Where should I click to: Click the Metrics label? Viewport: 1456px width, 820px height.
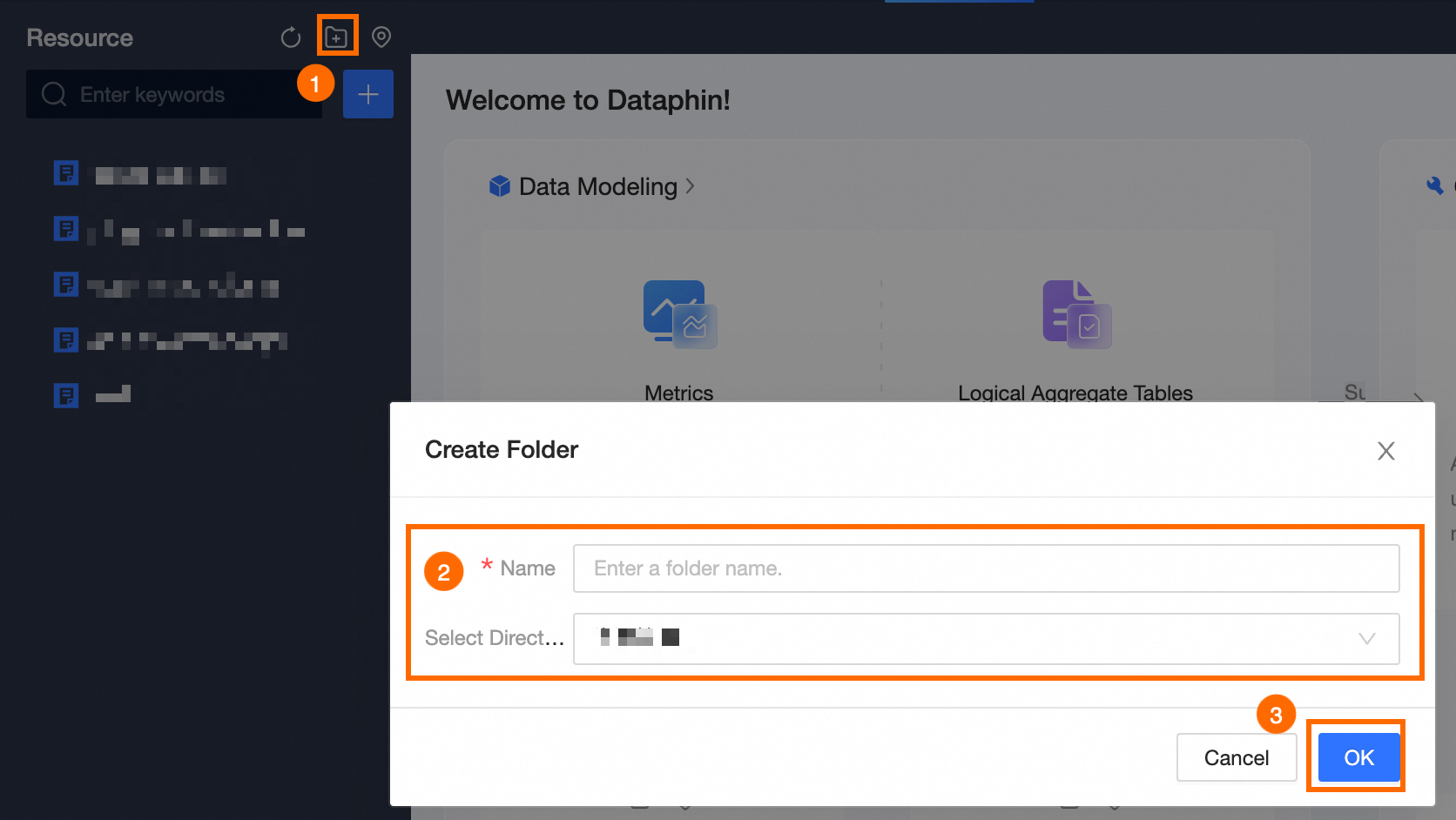pos(679,393)
